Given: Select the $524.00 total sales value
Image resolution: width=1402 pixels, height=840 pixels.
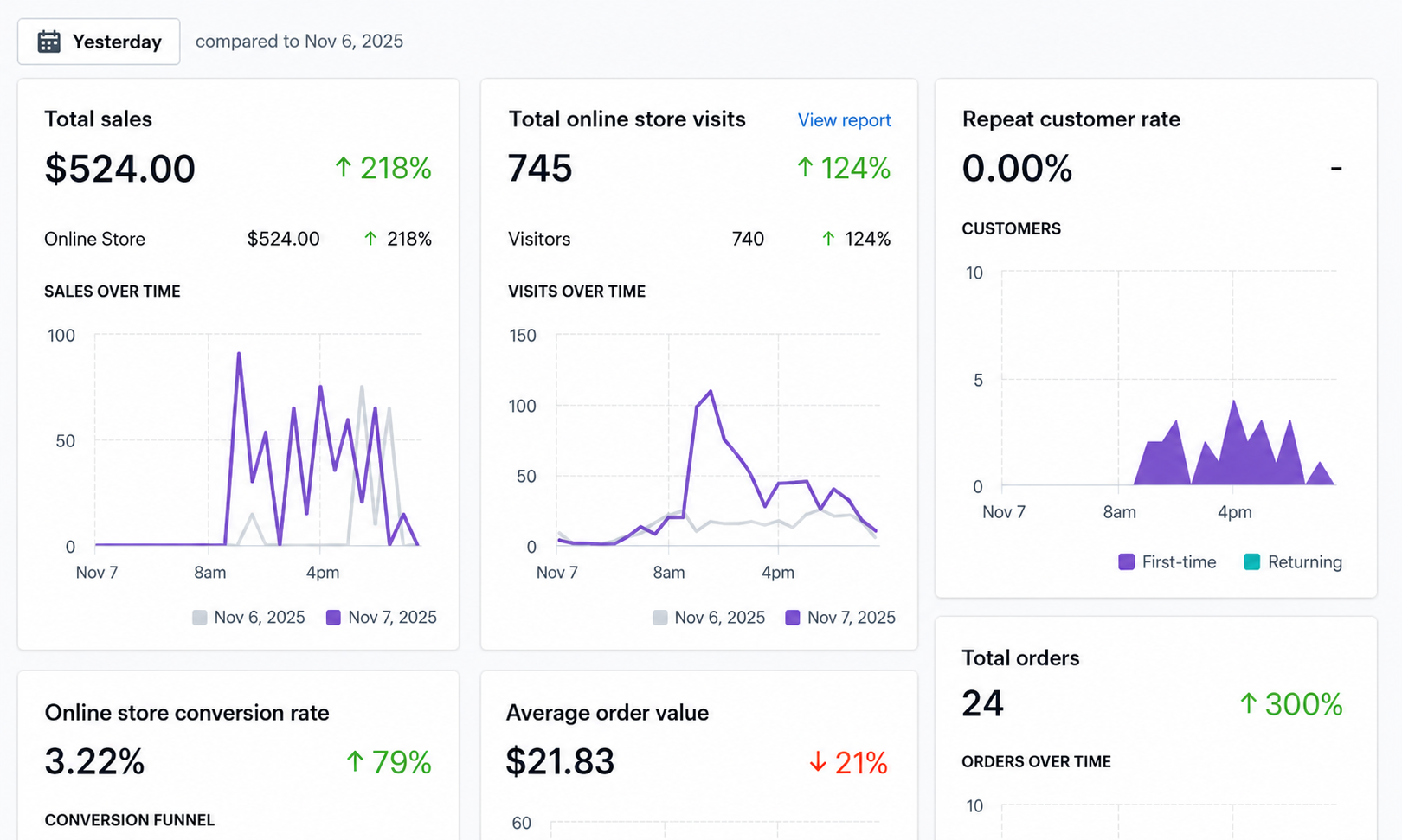Looking at the screenshot, I should [x=119, y=169].
